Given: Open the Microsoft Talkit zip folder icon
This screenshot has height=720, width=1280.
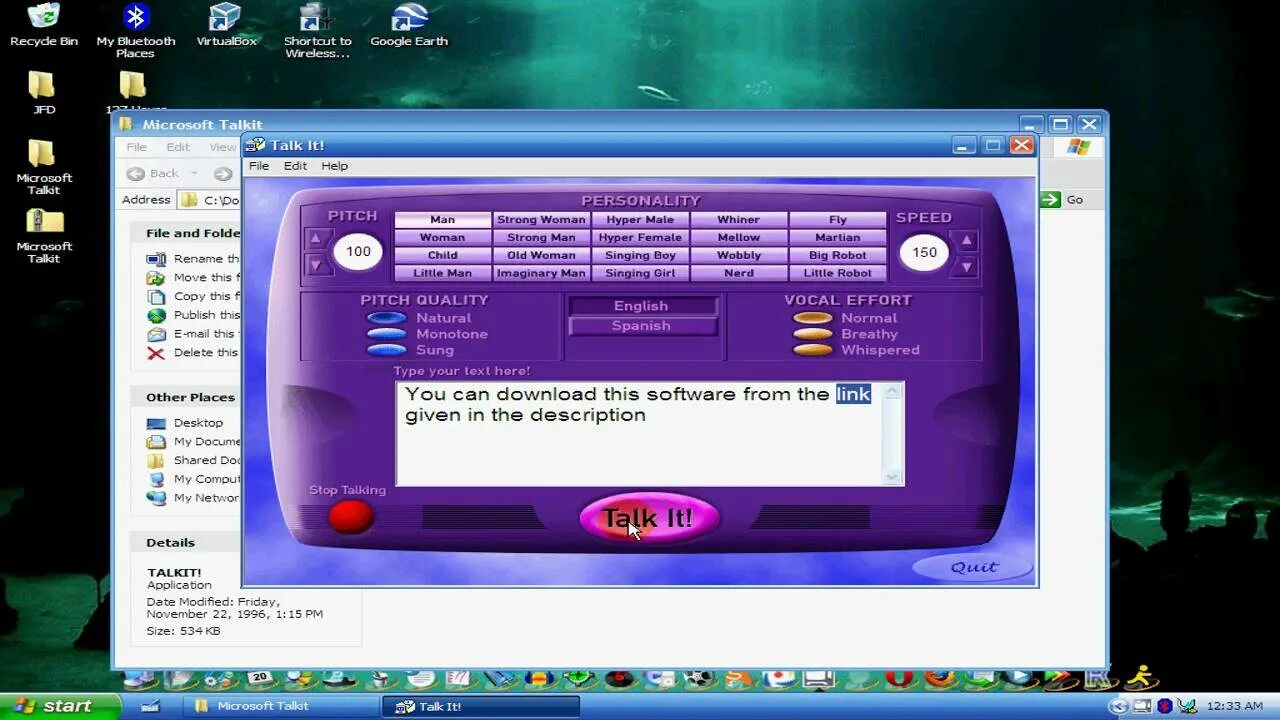Looking at the screenshot, I should [44, 236].
